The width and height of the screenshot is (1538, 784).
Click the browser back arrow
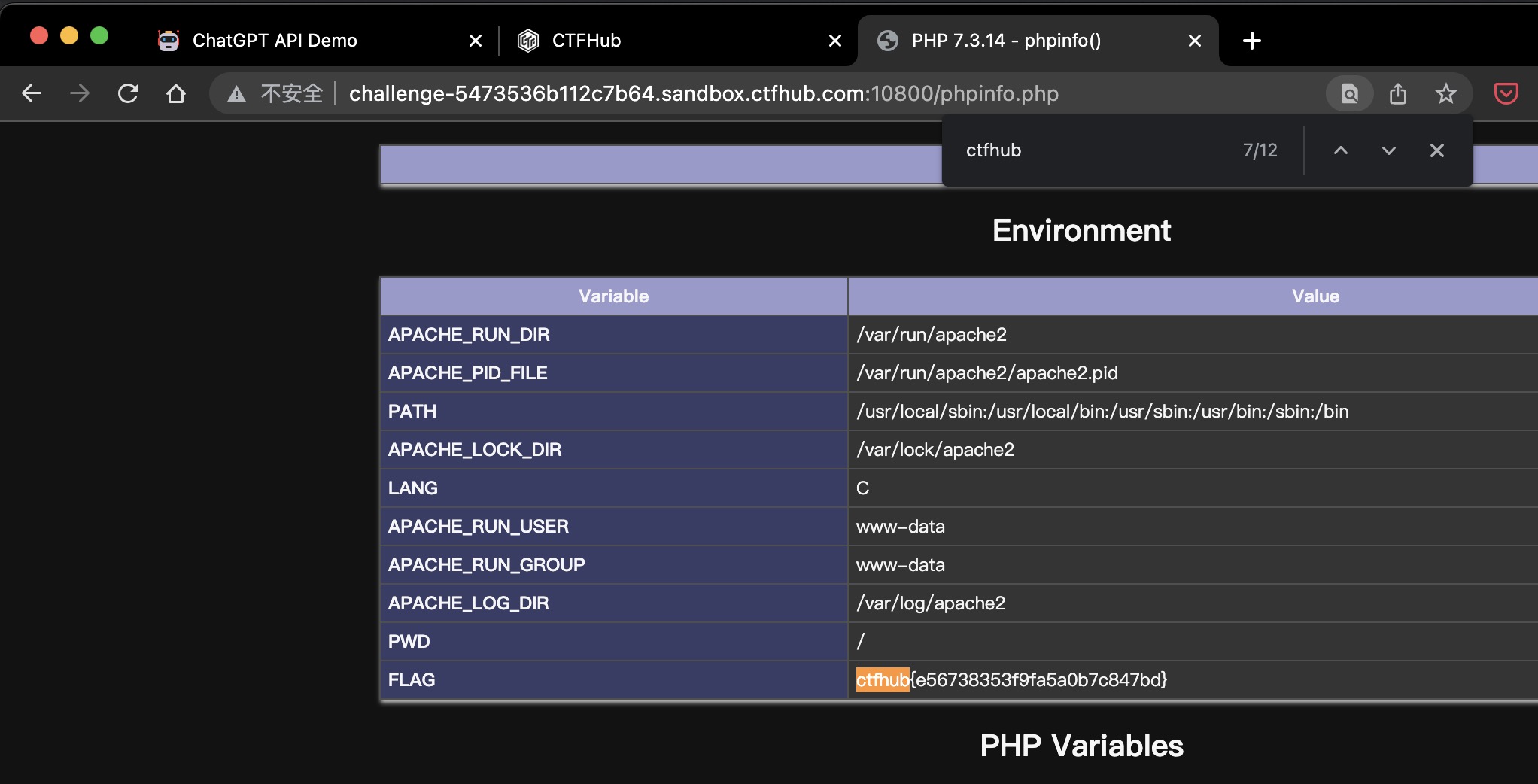(32, 93)
